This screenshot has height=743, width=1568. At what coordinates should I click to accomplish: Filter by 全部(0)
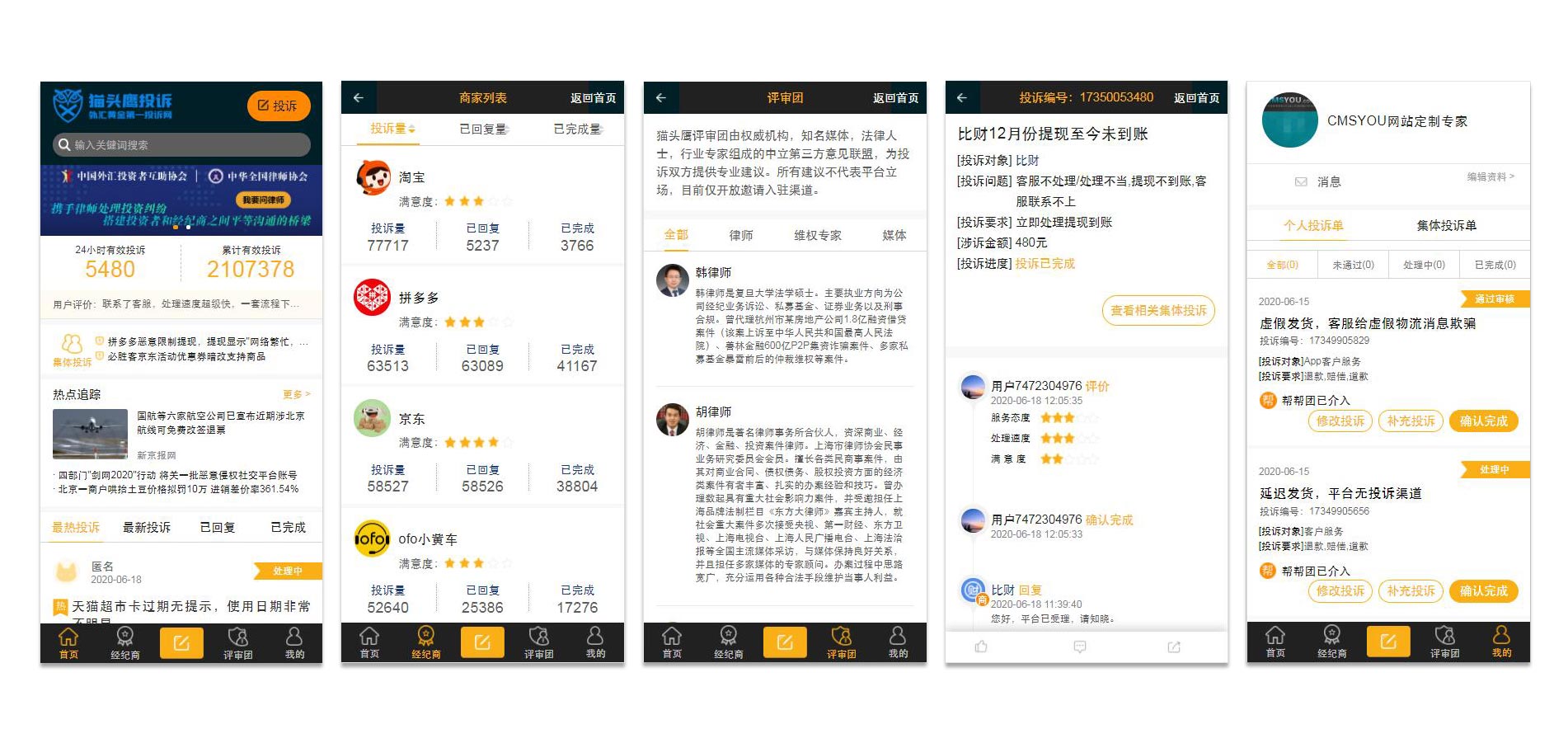(1282, 265)
